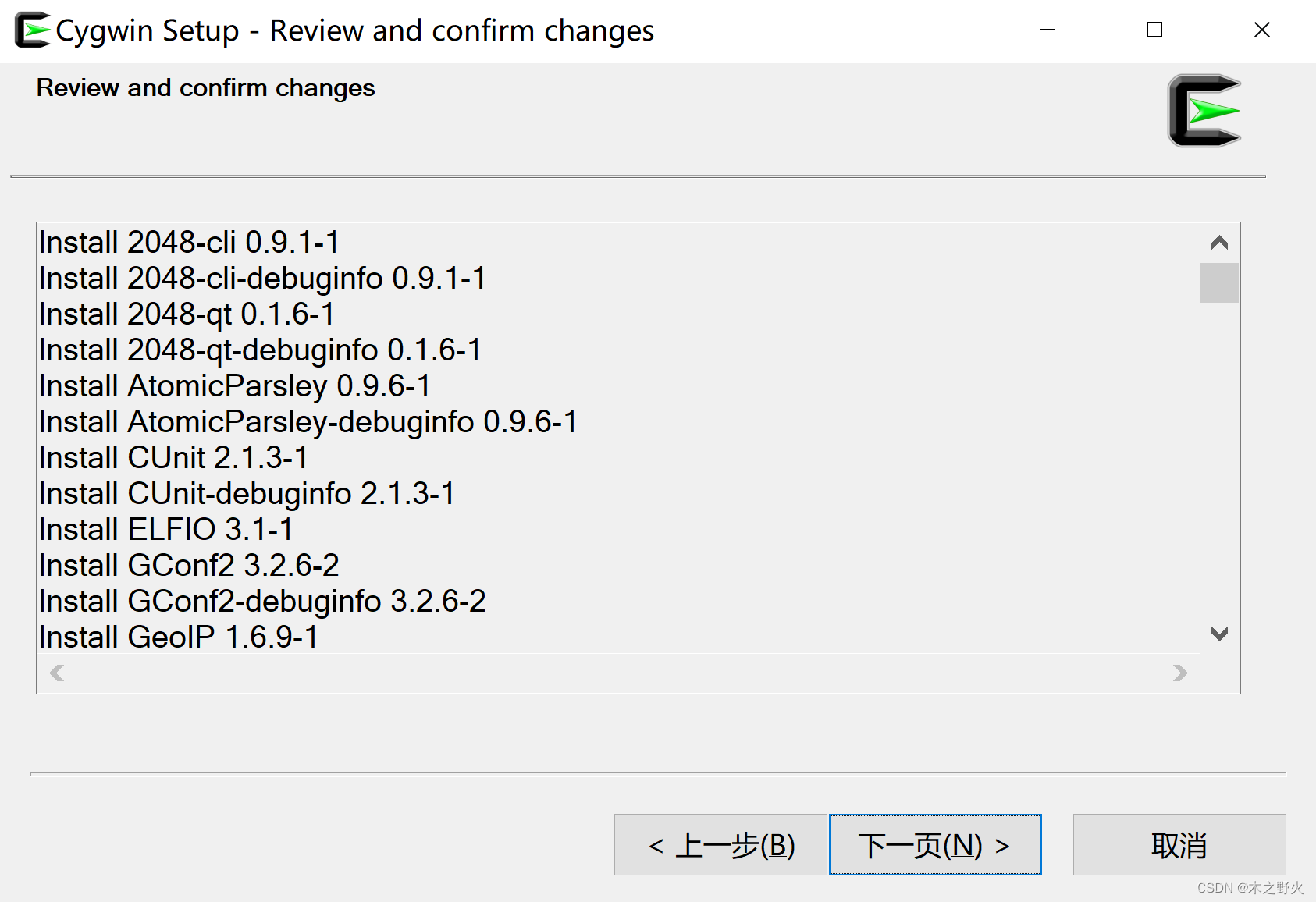Go back with 上一步(B) button
Image resolution: width=1316 pixels, height=902 pixels.
(720, 845)
